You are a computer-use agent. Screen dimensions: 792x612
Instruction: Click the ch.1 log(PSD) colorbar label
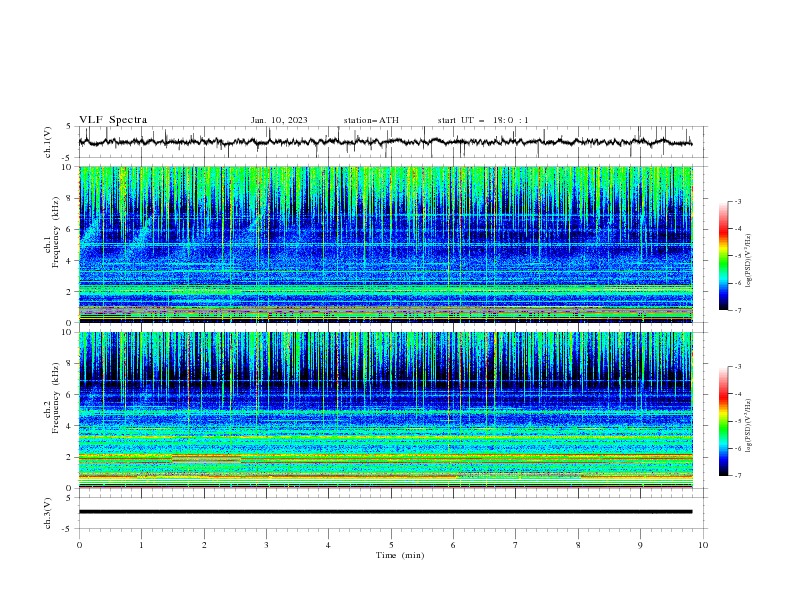coord(749,261)
